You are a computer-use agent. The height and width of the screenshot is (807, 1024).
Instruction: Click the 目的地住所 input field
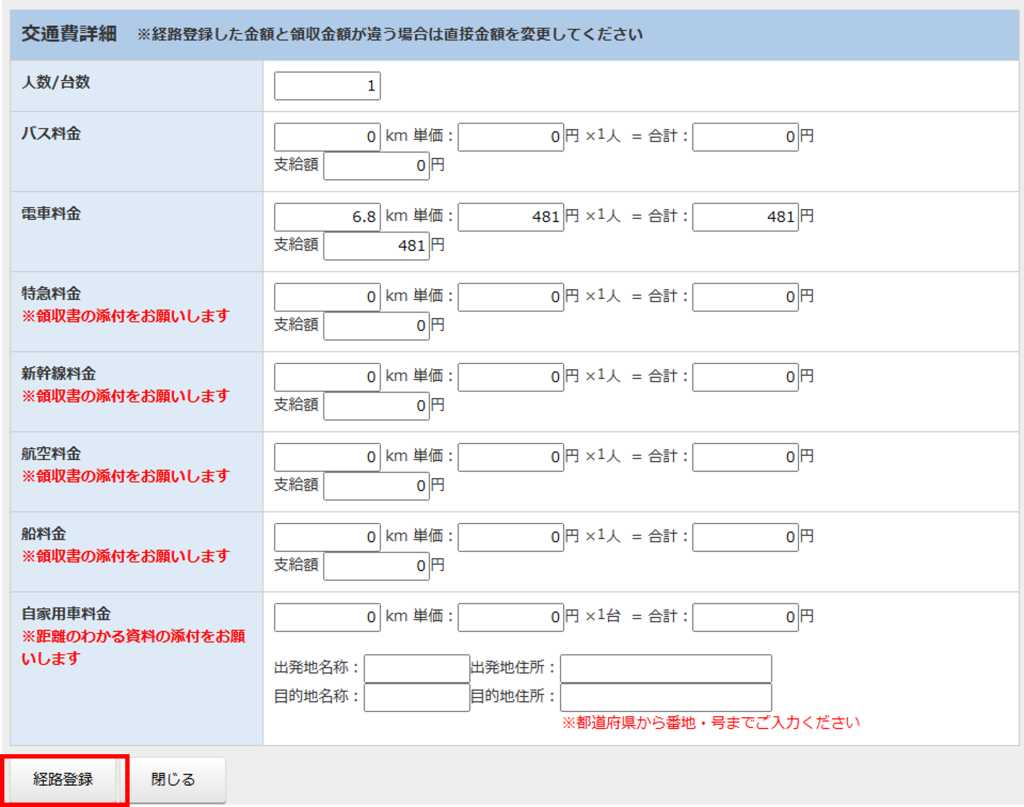666,697
